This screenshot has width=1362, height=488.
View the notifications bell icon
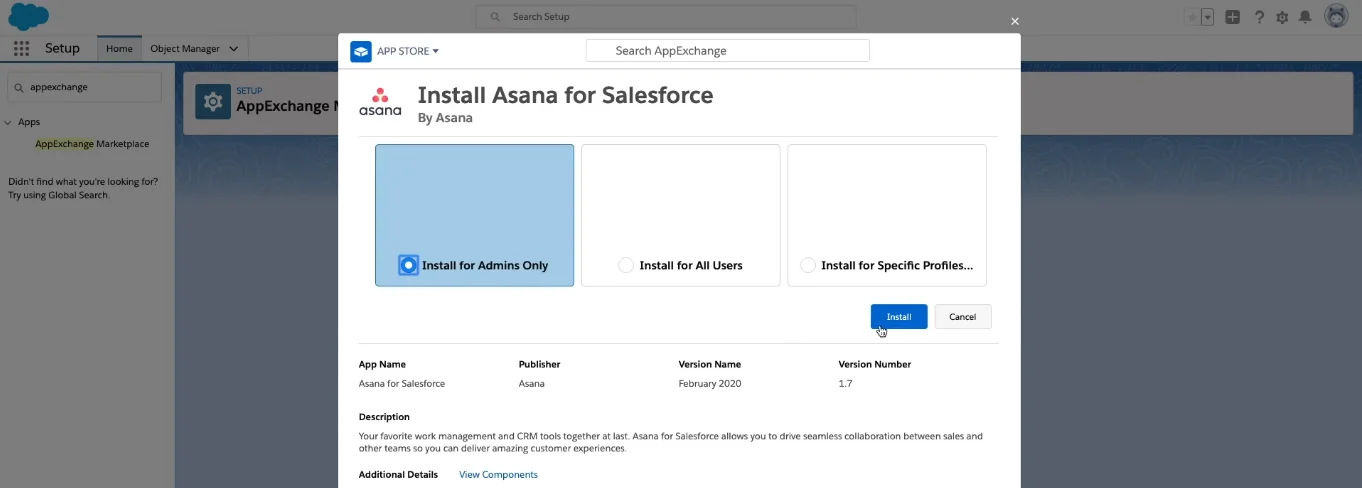tap(1305, 17)
